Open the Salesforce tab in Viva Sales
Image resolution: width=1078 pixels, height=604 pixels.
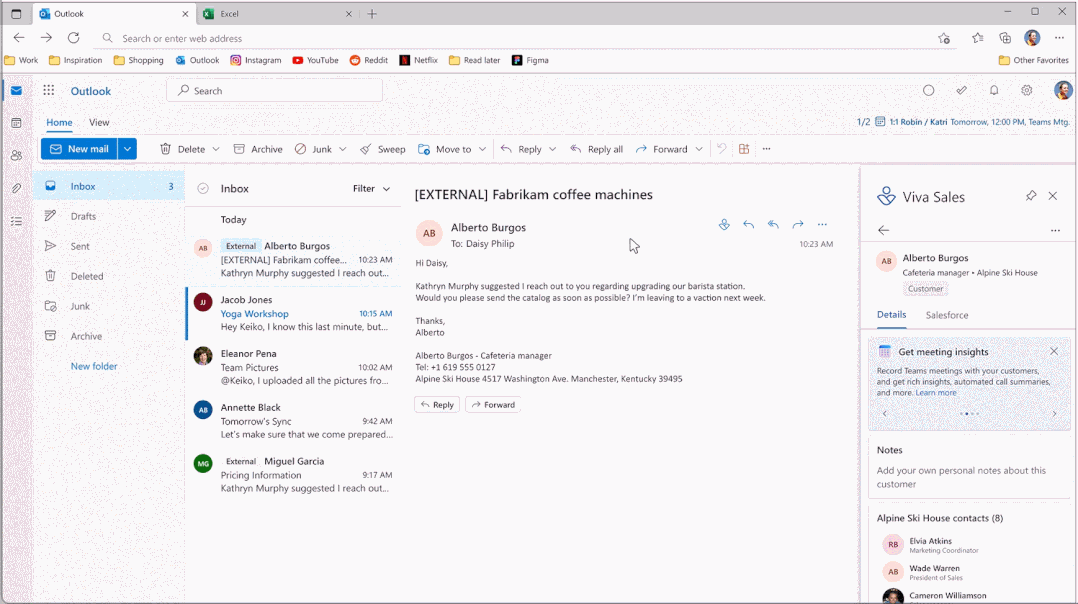point(947,315)
